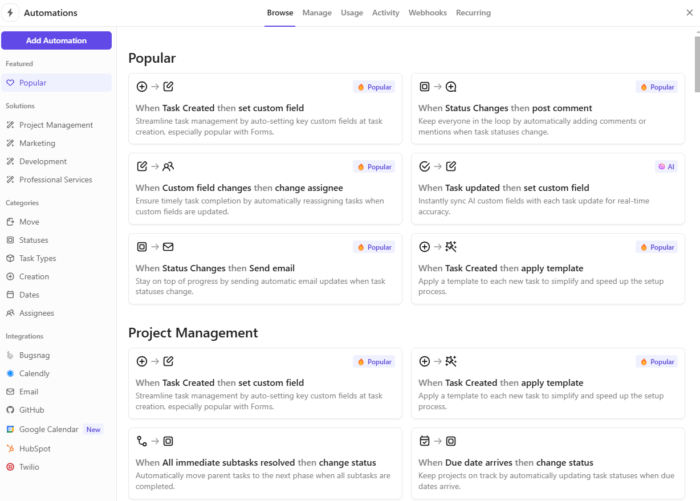700x501 pixels.
Task: Click the HubSpot integration icon
Action: pyautogui.click(x=10, y=448)
